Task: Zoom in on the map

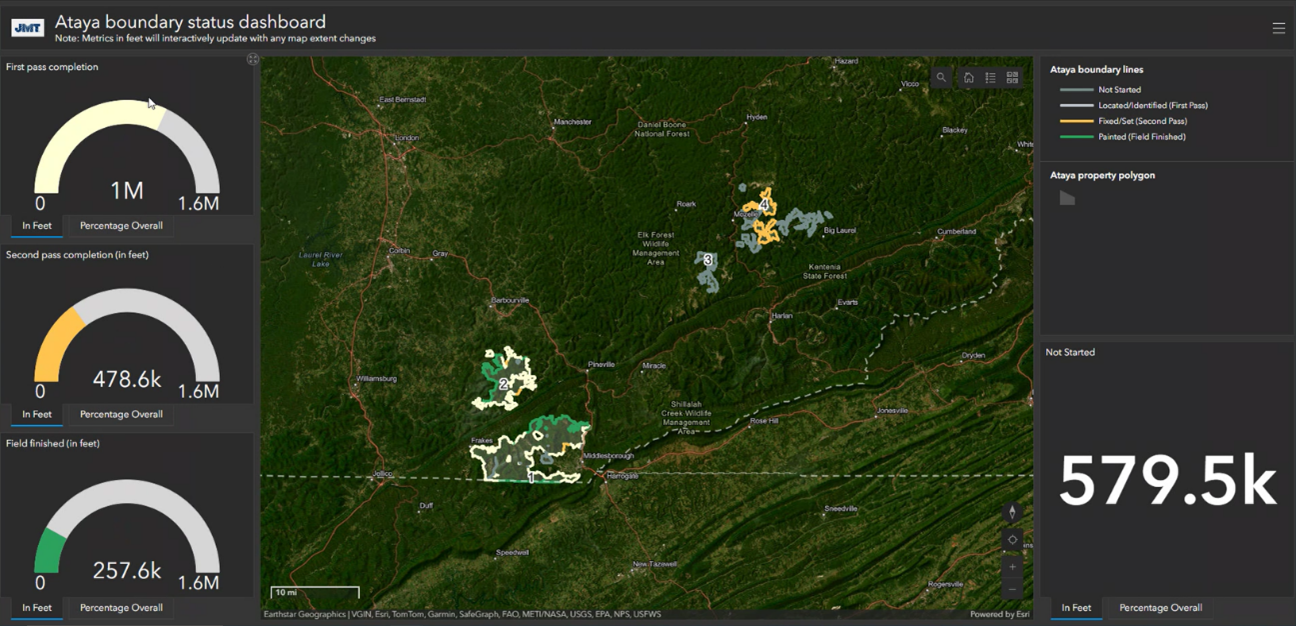Action: coord(1012,567)
